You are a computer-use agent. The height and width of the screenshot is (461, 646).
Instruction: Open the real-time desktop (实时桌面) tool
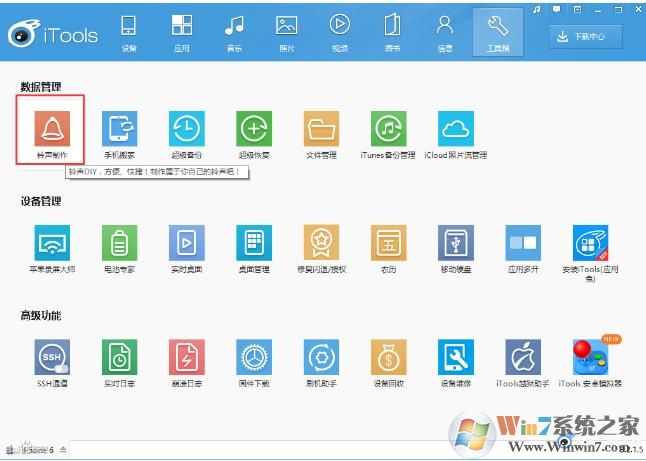point(187,243)
